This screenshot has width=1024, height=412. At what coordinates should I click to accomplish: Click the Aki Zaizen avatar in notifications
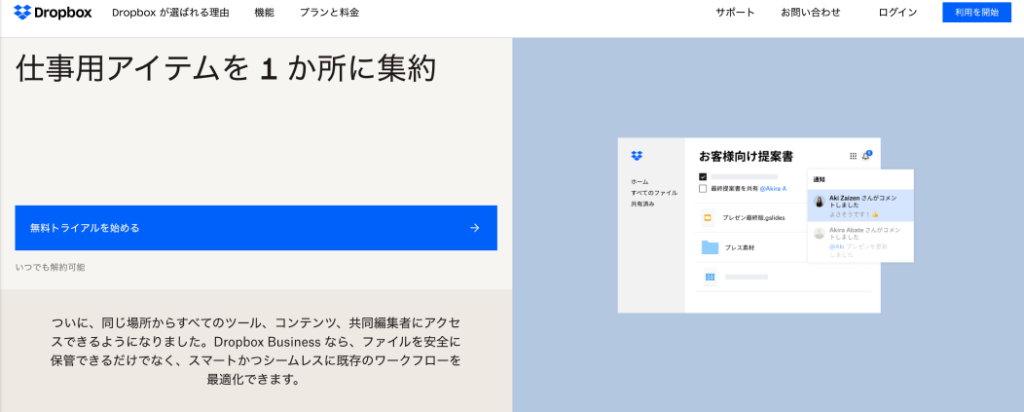(x=819, y=201)
